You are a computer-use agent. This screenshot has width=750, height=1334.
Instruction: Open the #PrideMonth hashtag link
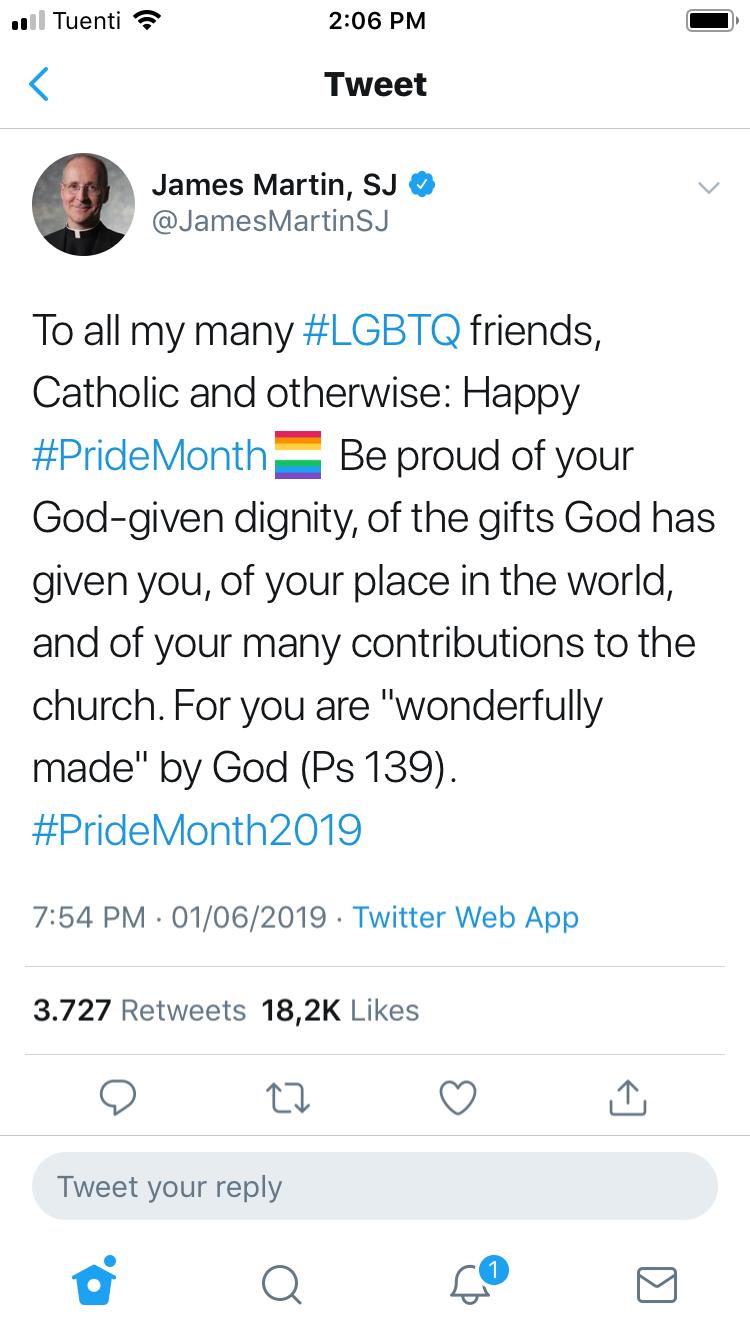(150, 456)
